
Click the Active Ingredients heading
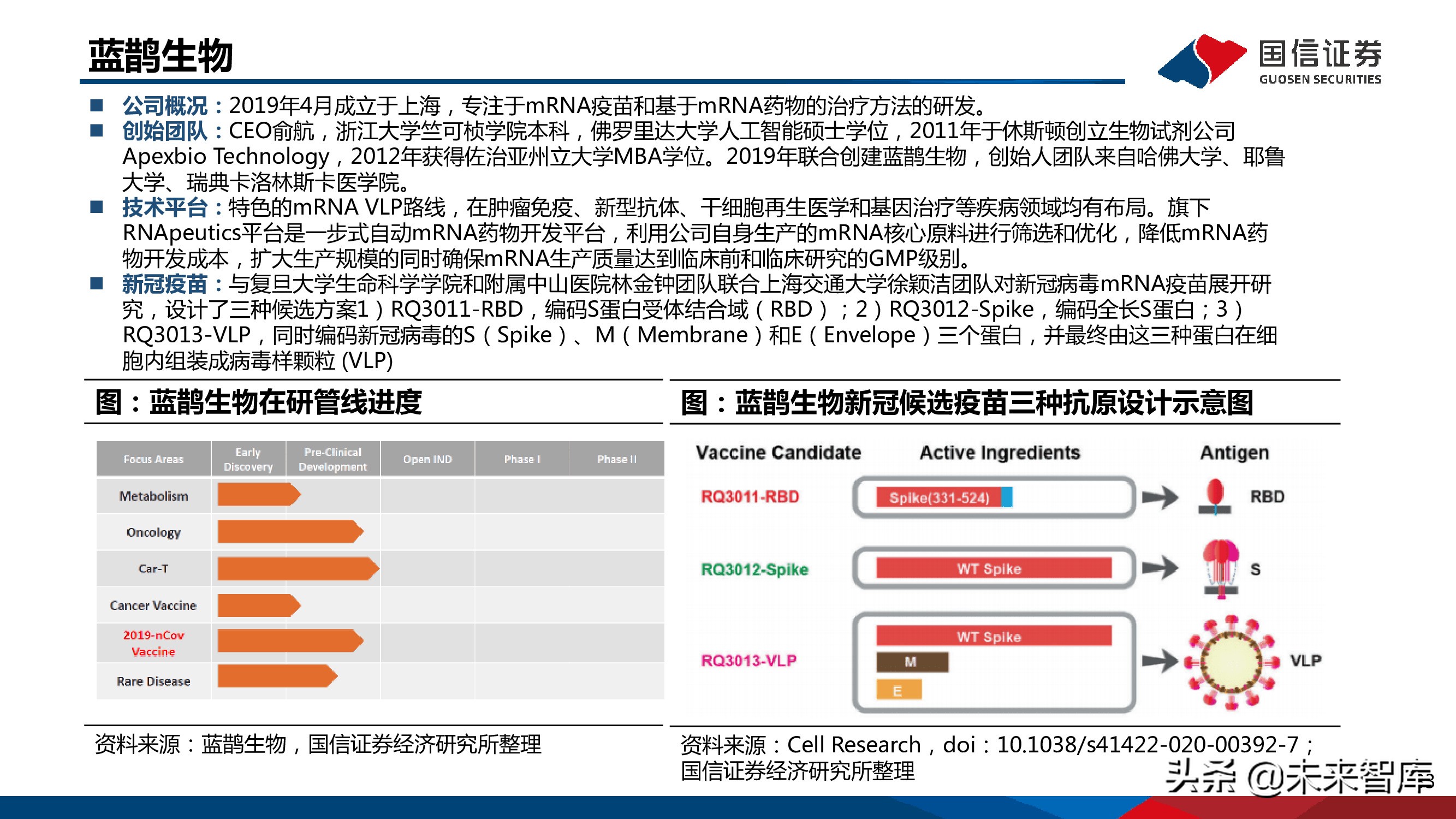coord(1000,453)
